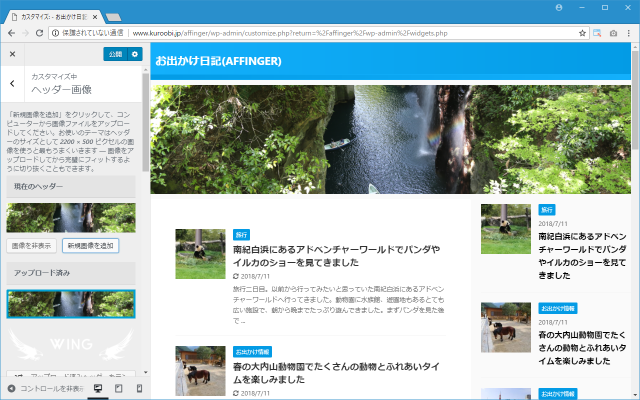Bookmark this page with the star icon

582,33
